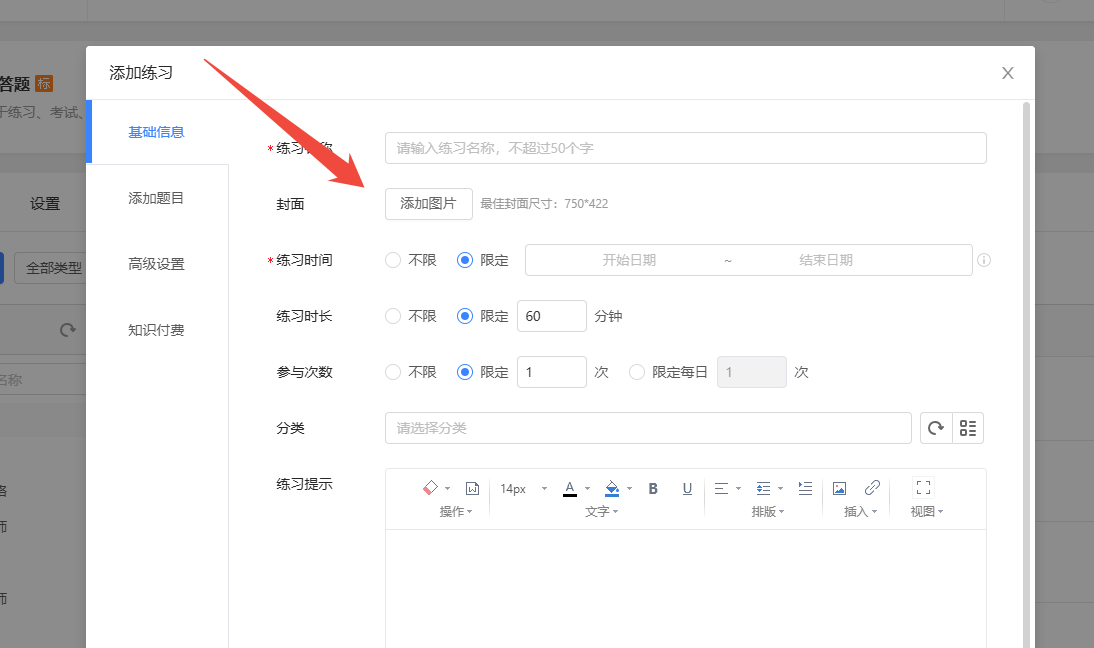Select the 限定每日 radio option
This screenshot has height=648, width=1094.
[637, 372]
